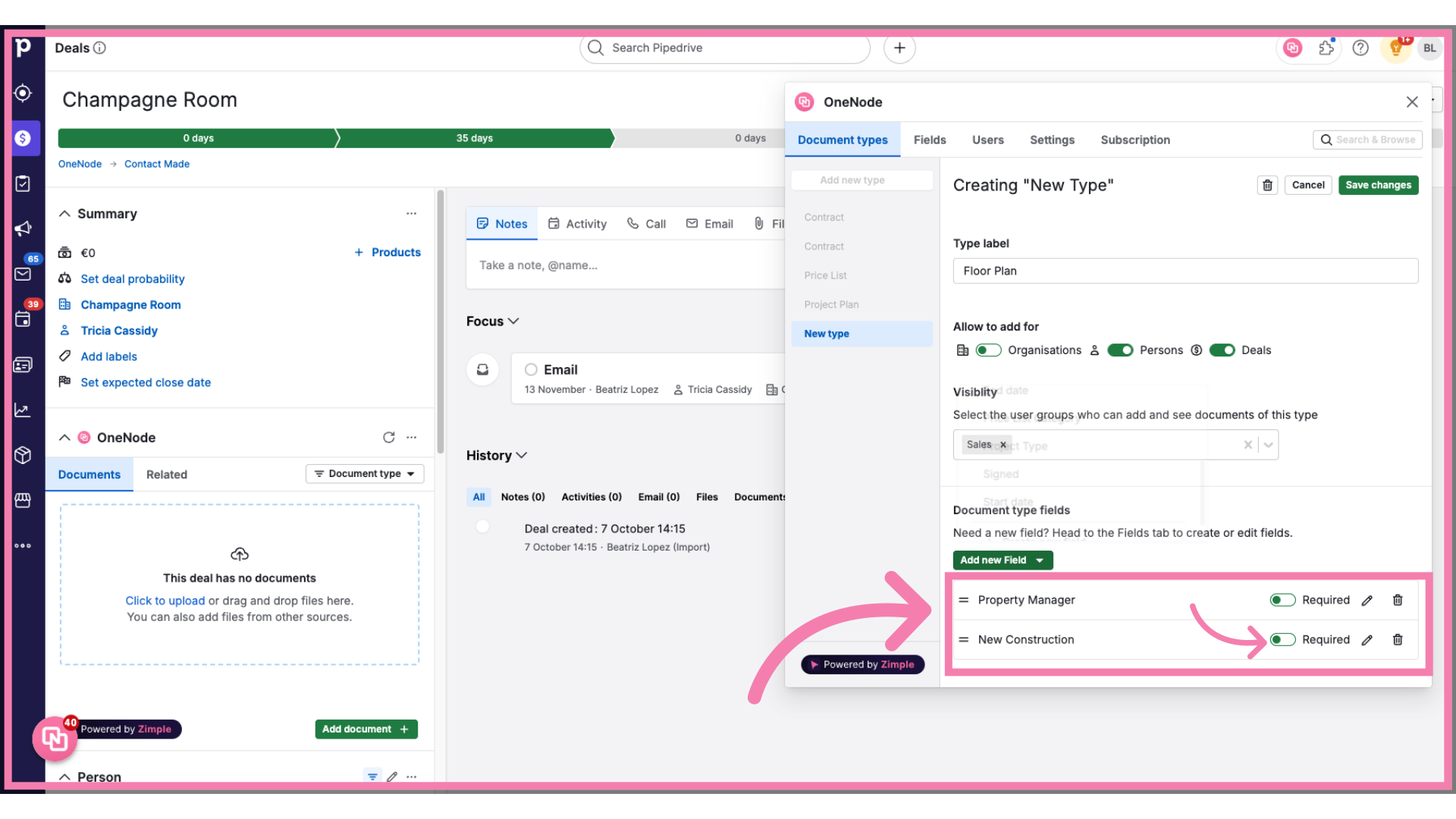Click the quick add plus button in header
Image resolution: width=1456 pixels, height=819 pixels.
click(899, 48)
